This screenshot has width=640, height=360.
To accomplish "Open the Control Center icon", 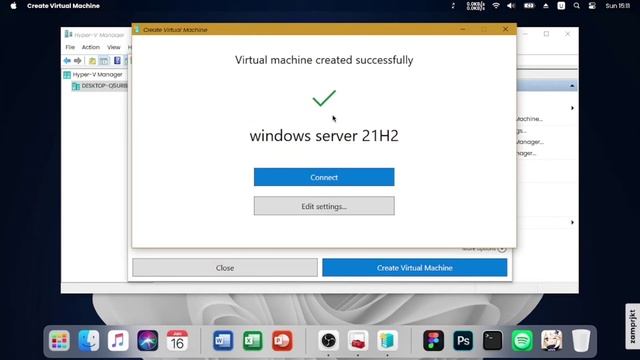I will click(x=592, y=6).
